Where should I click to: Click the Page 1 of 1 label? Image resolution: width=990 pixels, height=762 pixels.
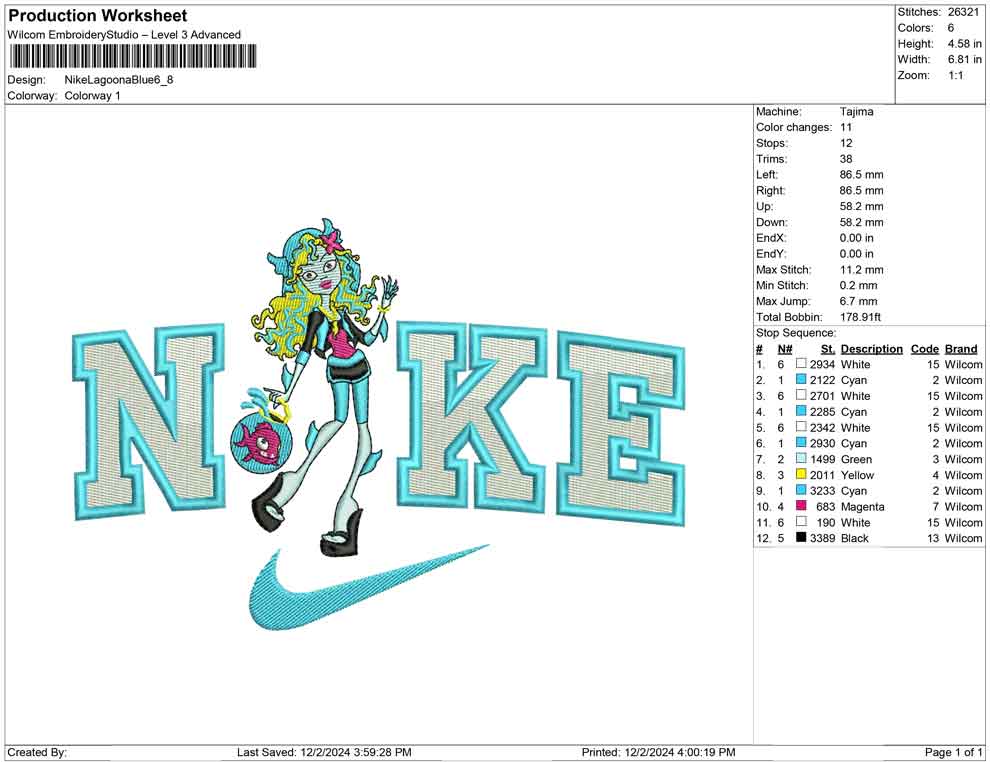tap(953, 752)
